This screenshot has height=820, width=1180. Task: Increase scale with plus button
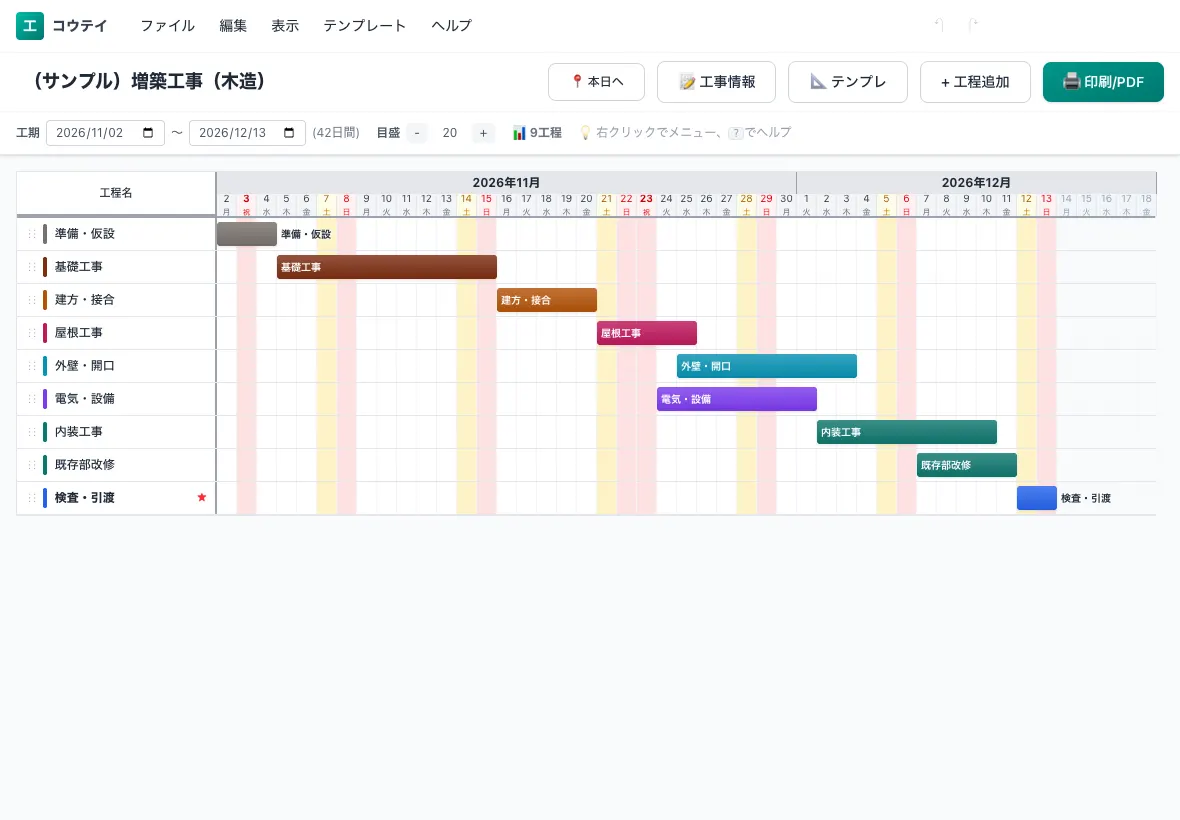pos(483,133)
